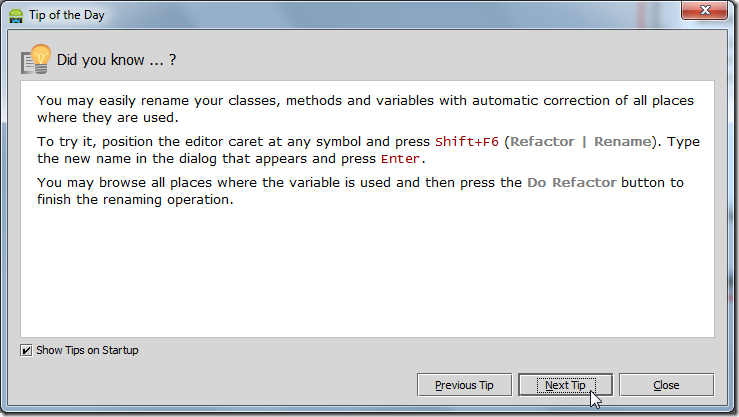Show the Next Tip
739x417 pixels.
[565, 385]
